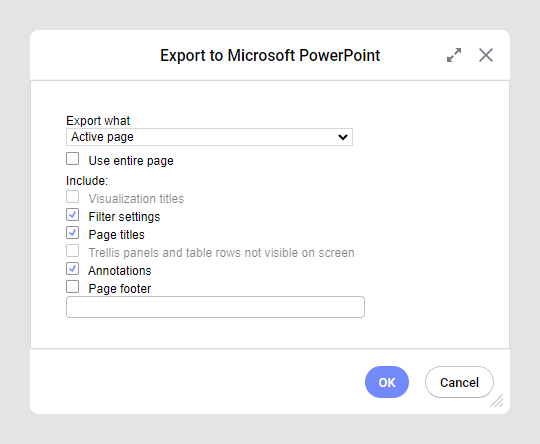Click the Include: section label
The width and height of the screenshot is (540, 444).
[87, 181]
